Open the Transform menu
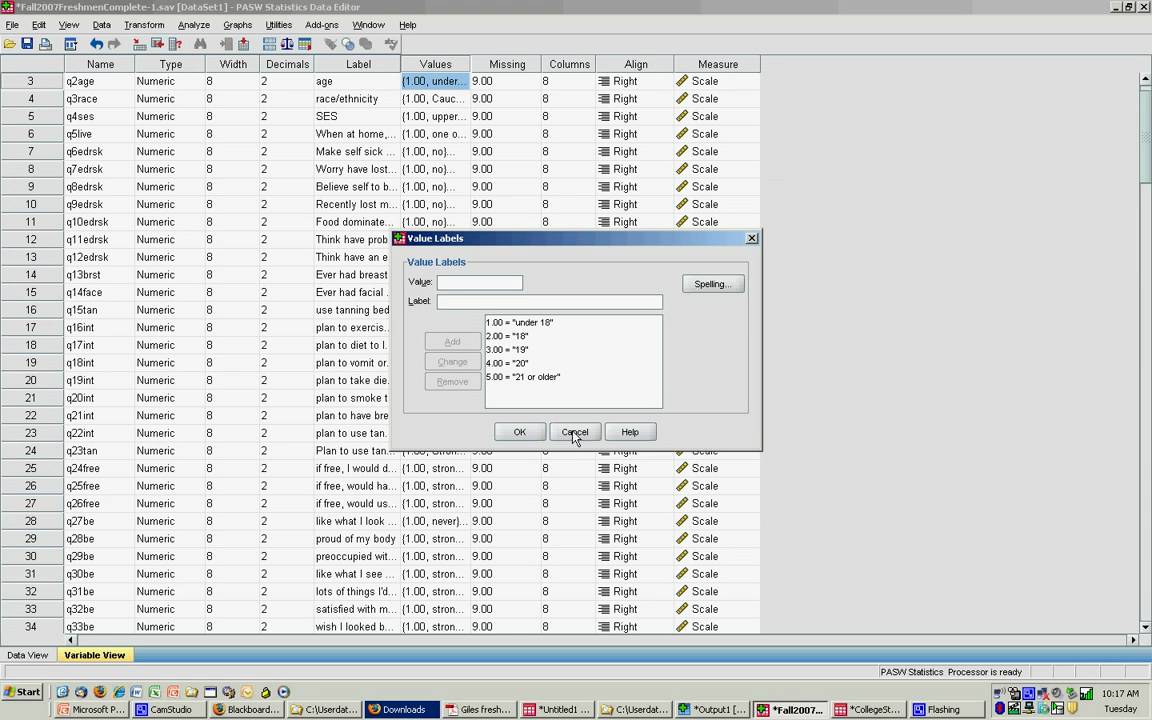Image resolution: width=1152 pixels, height=720 pixels. click(x=144, y=25)
